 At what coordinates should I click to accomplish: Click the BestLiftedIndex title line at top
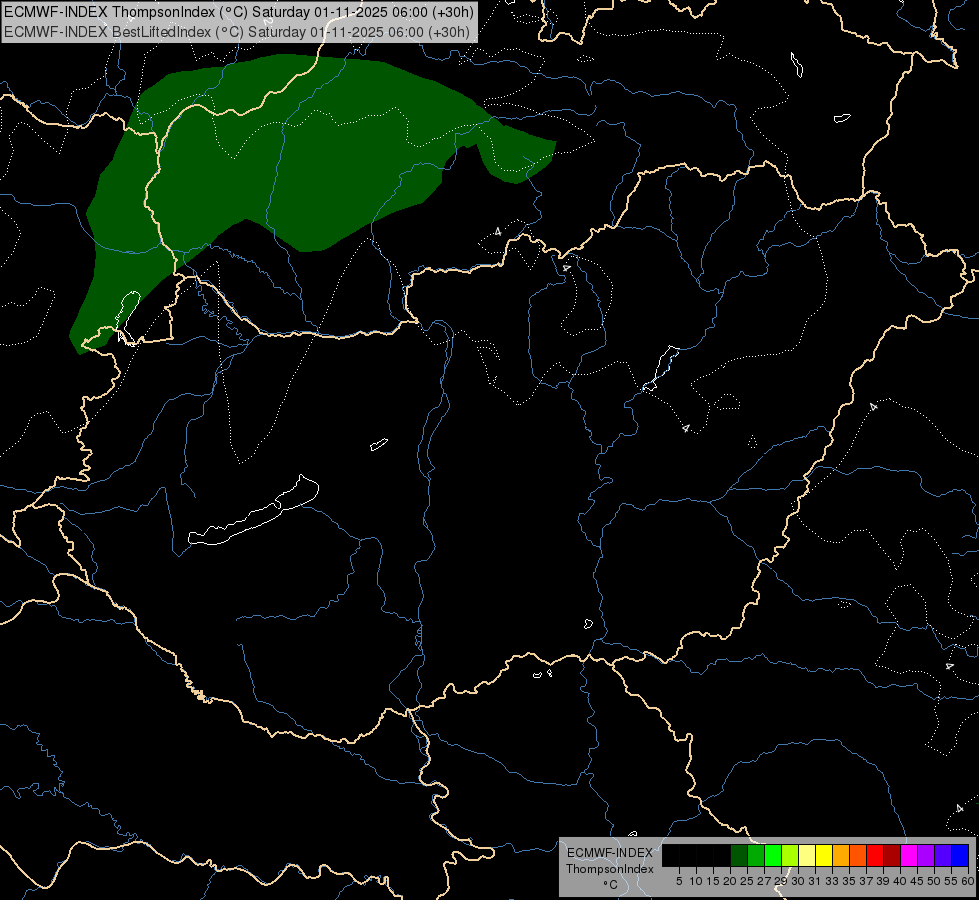(x=237, y=32)
